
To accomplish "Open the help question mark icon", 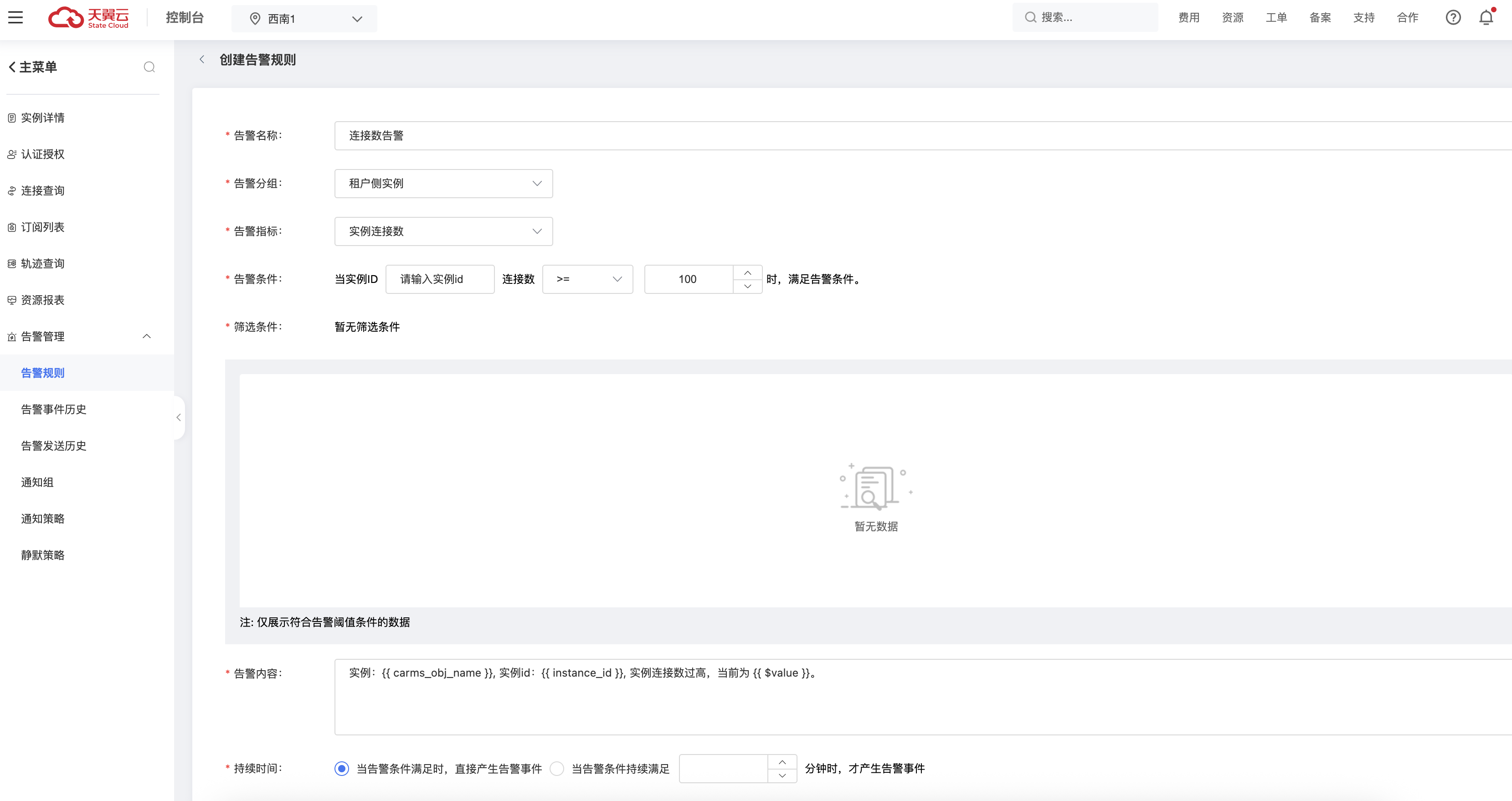I will [1453, 18].
